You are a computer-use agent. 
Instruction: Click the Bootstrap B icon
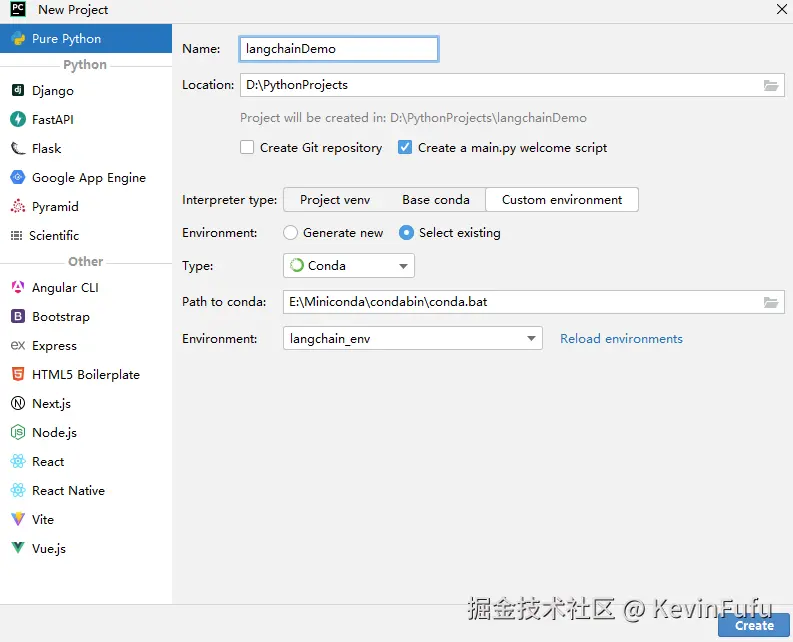click(x=18, y=316)
